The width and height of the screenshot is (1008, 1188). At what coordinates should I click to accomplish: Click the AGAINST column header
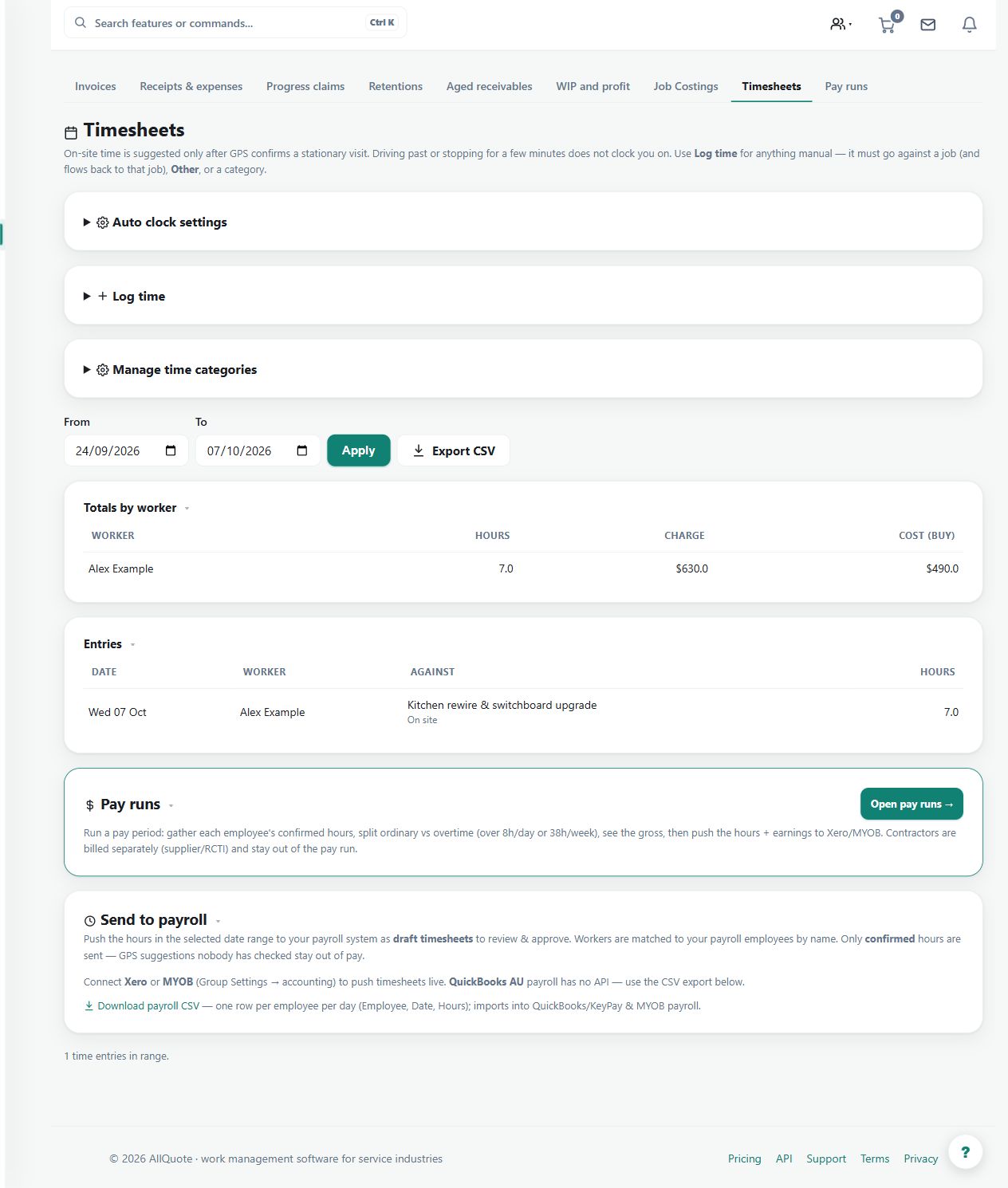click(433, 672)
